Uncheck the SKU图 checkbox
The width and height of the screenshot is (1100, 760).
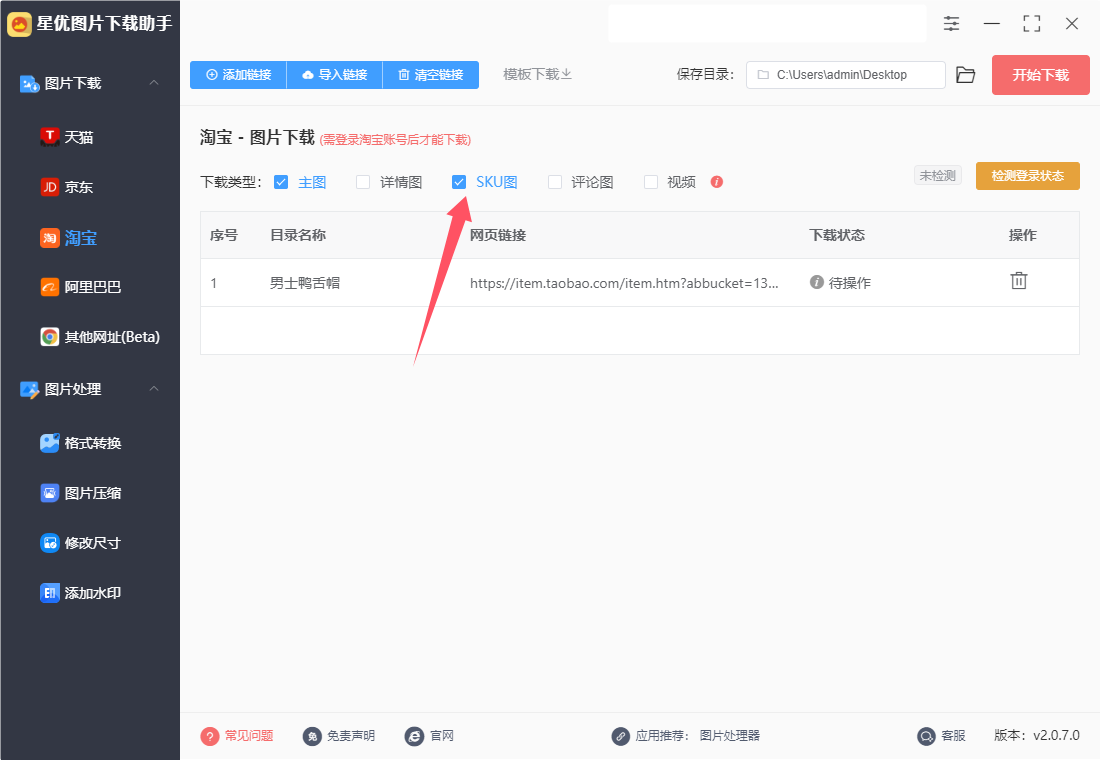[459, 182]
